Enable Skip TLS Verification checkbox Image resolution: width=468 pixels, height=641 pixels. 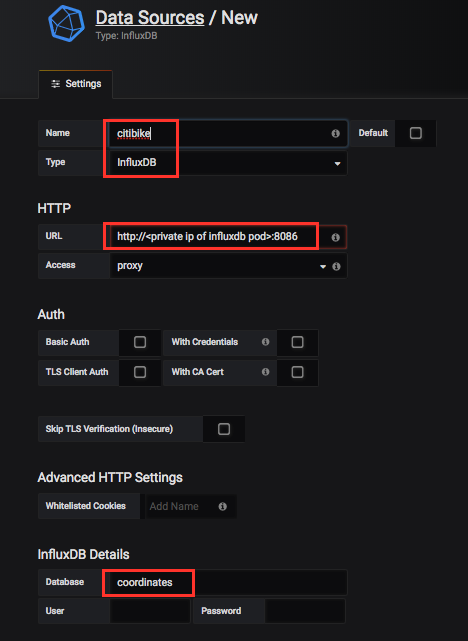[x=224, y=429]
